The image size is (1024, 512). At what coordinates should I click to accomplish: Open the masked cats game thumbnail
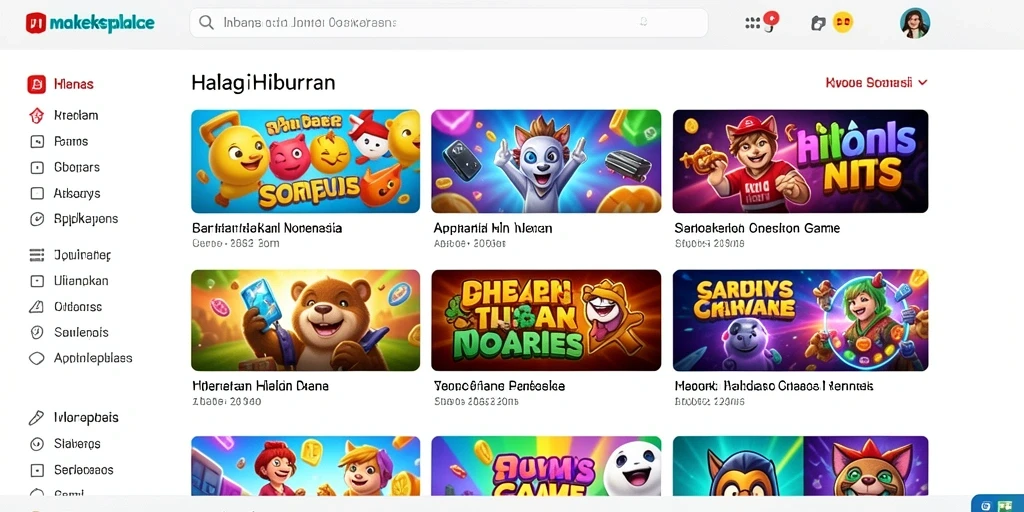(801, 466)
